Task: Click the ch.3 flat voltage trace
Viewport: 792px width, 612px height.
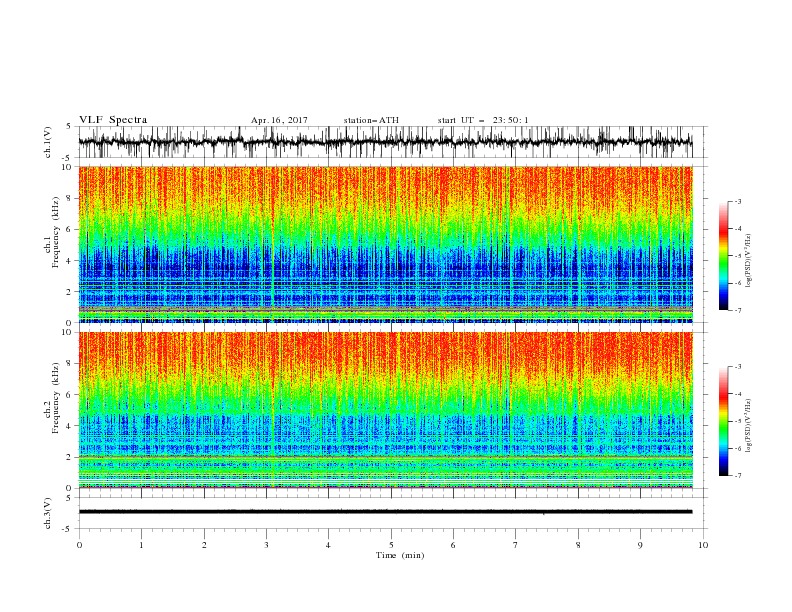Action: (x=385, y=512)
